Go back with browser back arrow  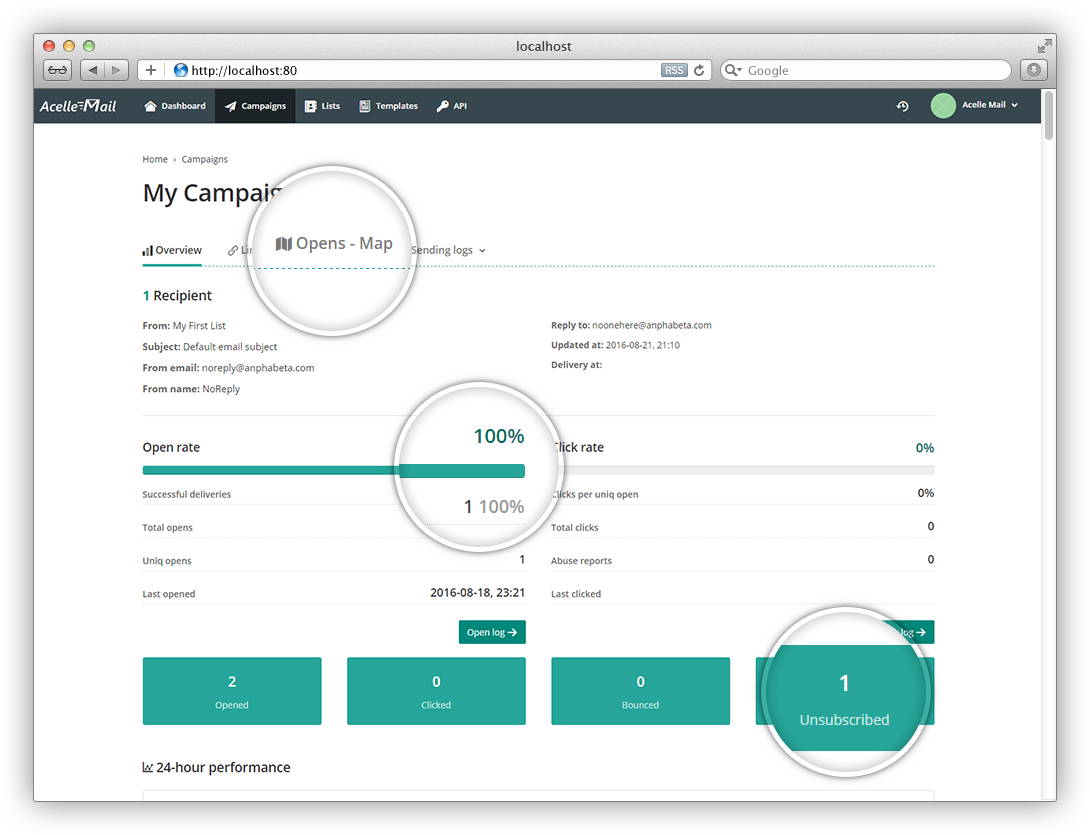point(93,70)
